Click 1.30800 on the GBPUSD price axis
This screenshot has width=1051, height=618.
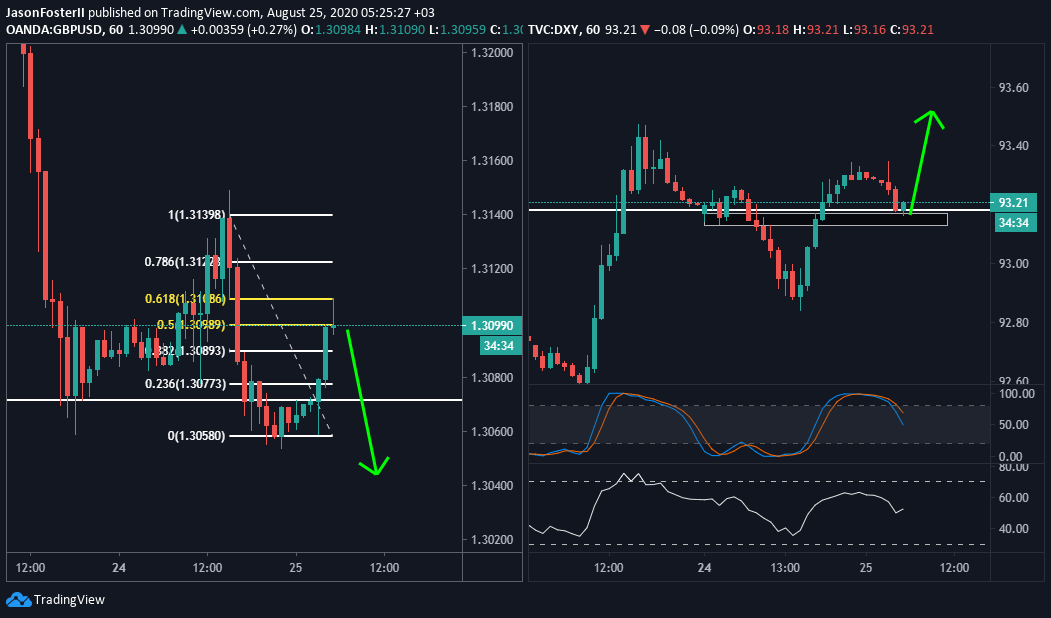(492, 377)
